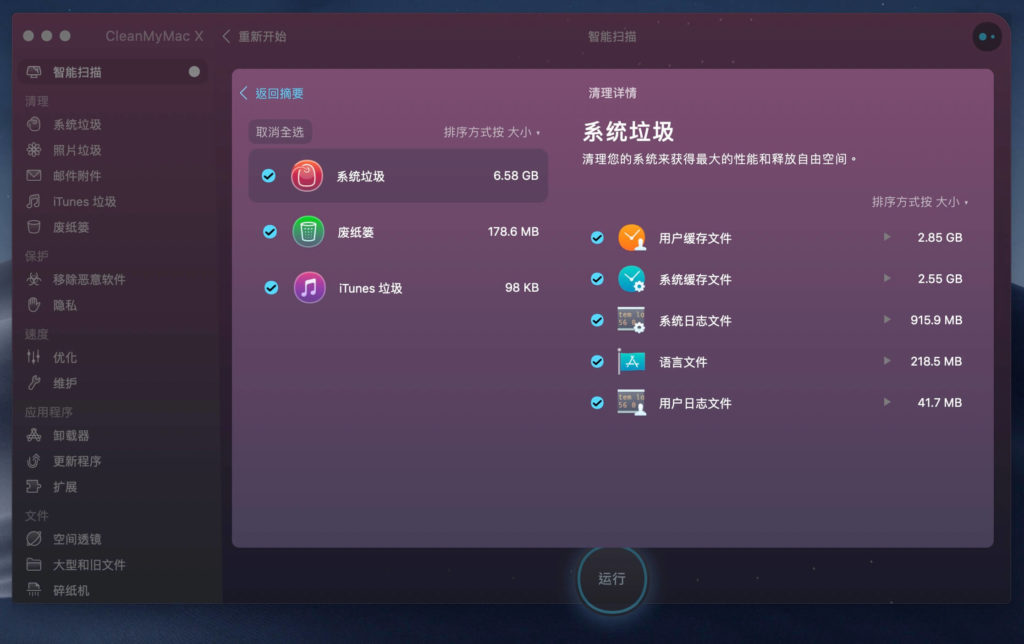
Task: Click the 返回摘要 back link
Action: (x=272, y=93)
